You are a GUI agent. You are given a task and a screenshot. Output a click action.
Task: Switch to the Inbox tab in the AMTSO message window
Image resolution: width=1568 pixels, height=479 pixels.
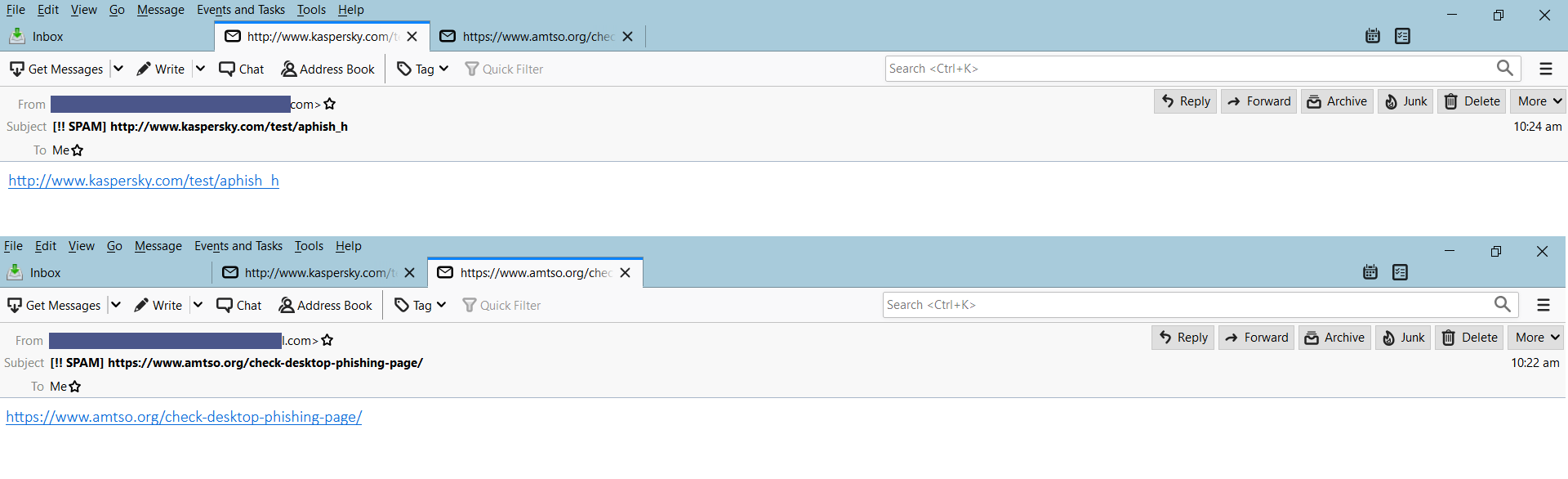[45, 273]
